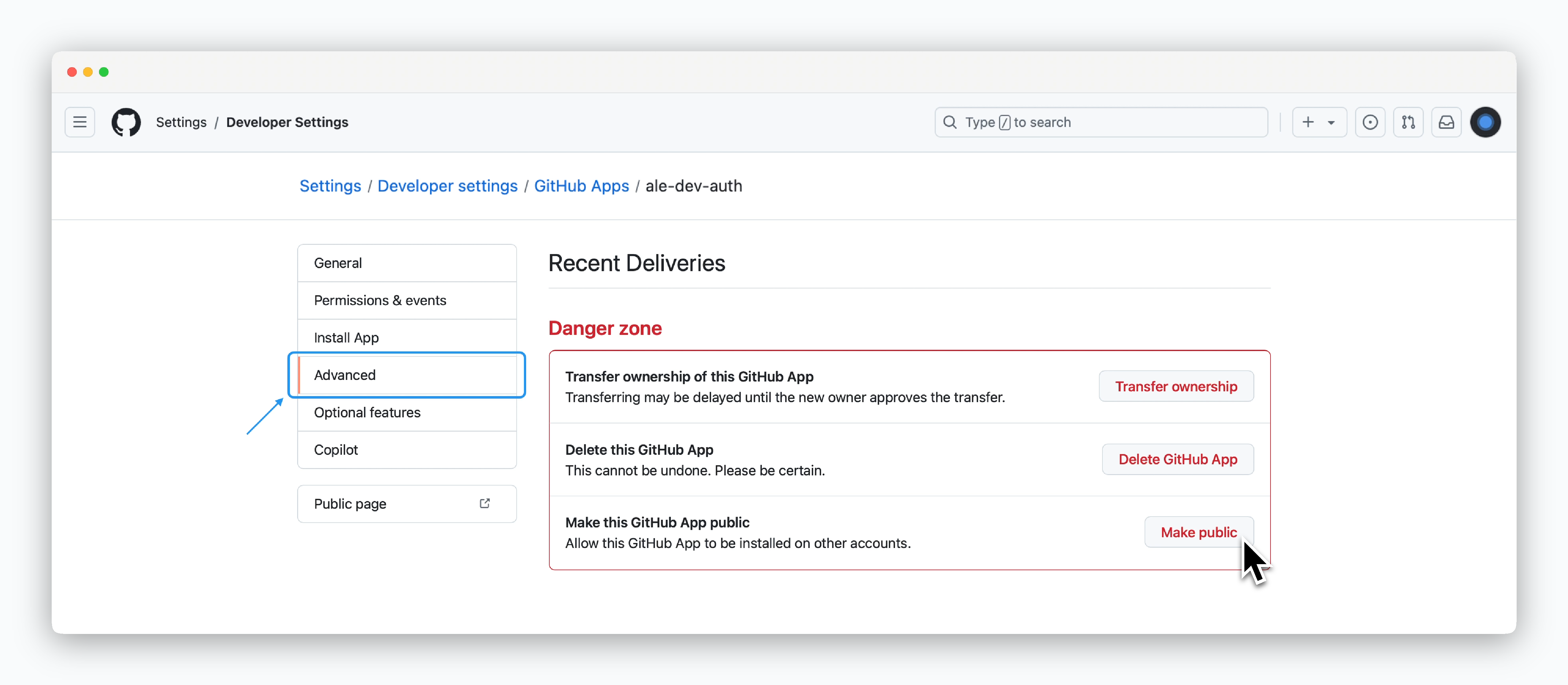Click the search magnifier icon

point(950,122)
